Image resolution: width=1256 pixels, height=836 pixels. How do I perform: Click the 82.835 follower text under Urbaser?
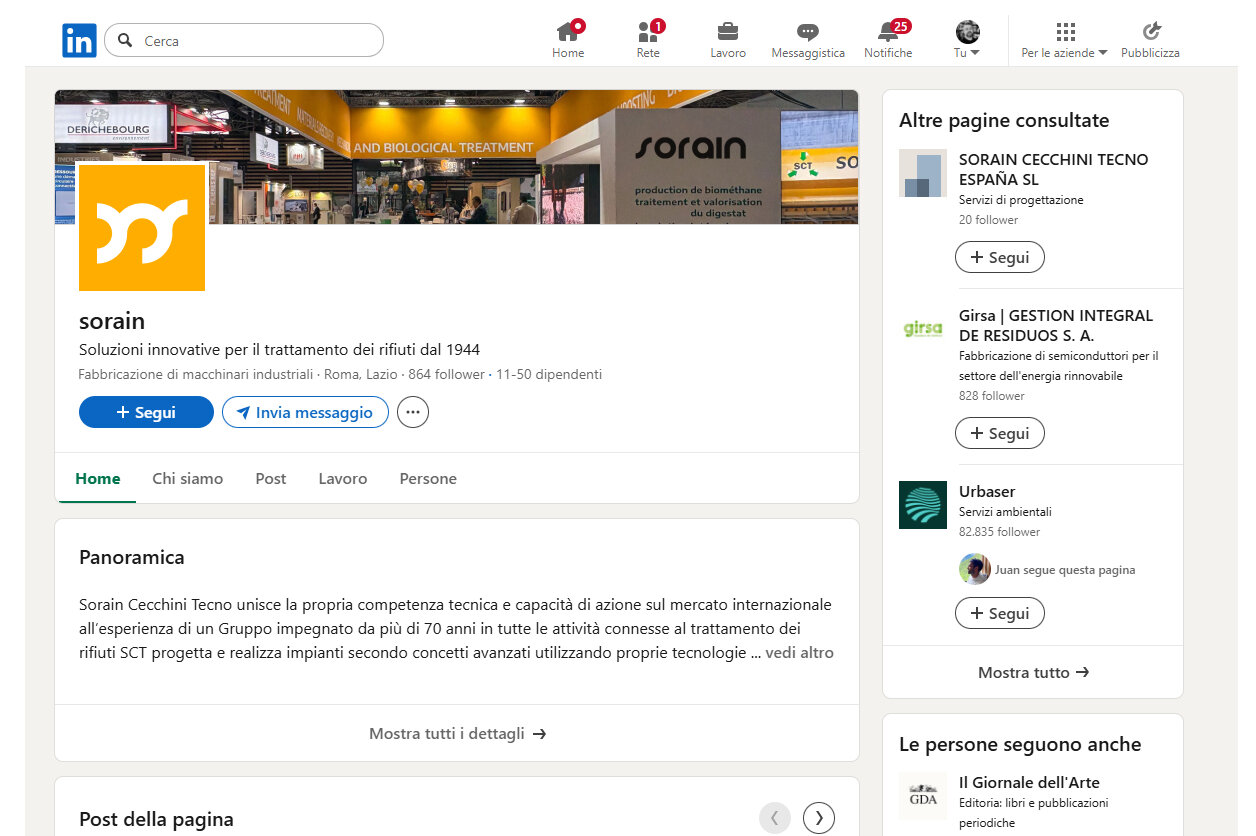pyautogui.click(x=999, y=531)
